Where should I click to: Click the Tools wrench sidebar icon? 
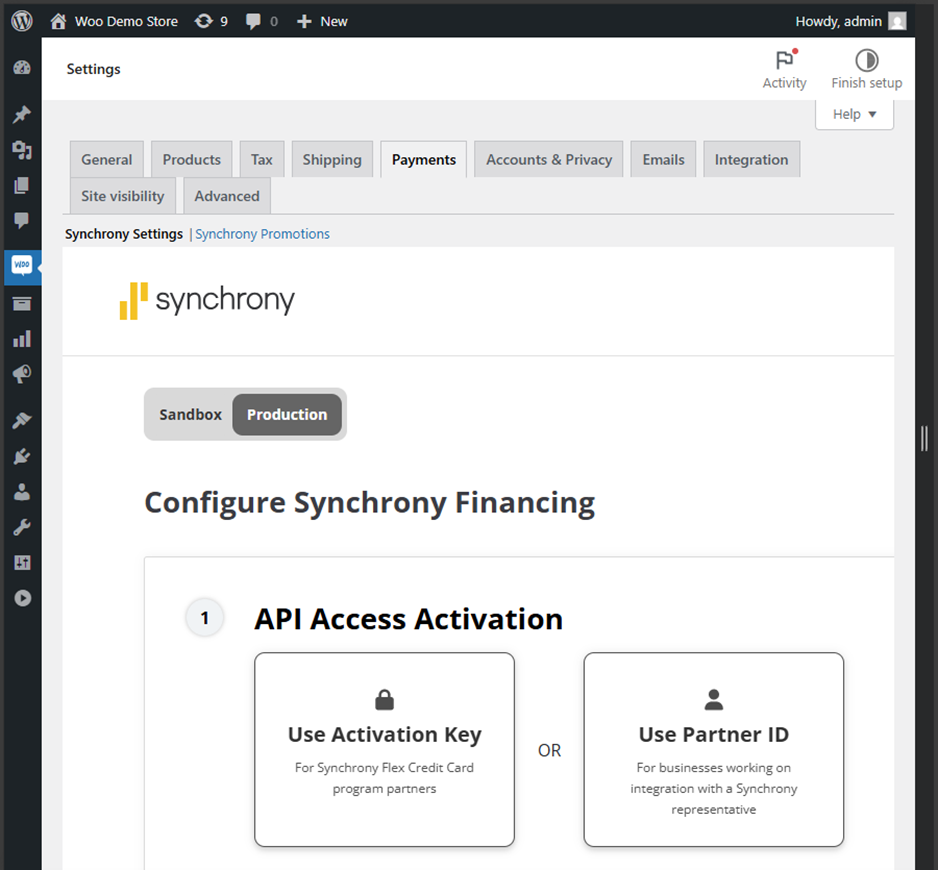tap(21, 527)
